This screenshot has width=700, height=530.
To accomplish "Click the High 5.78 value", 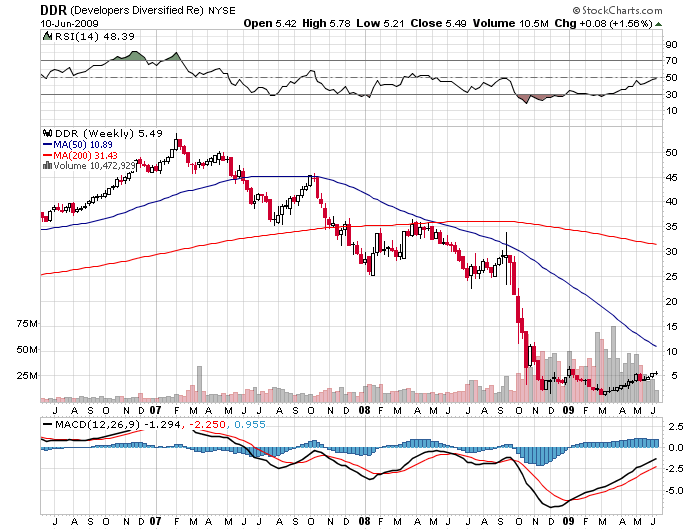I will coord(326,23).
